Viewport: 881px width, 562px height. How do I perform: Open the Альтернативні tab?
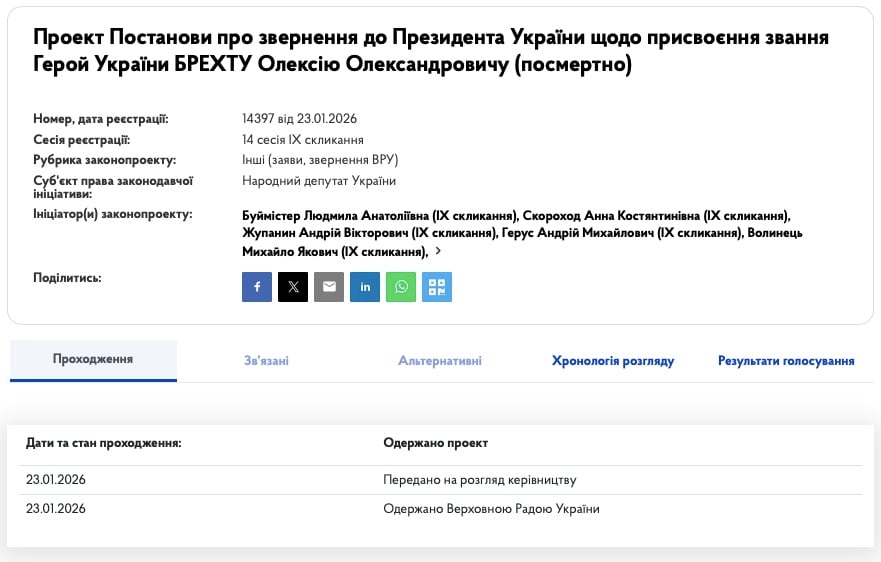440,361
